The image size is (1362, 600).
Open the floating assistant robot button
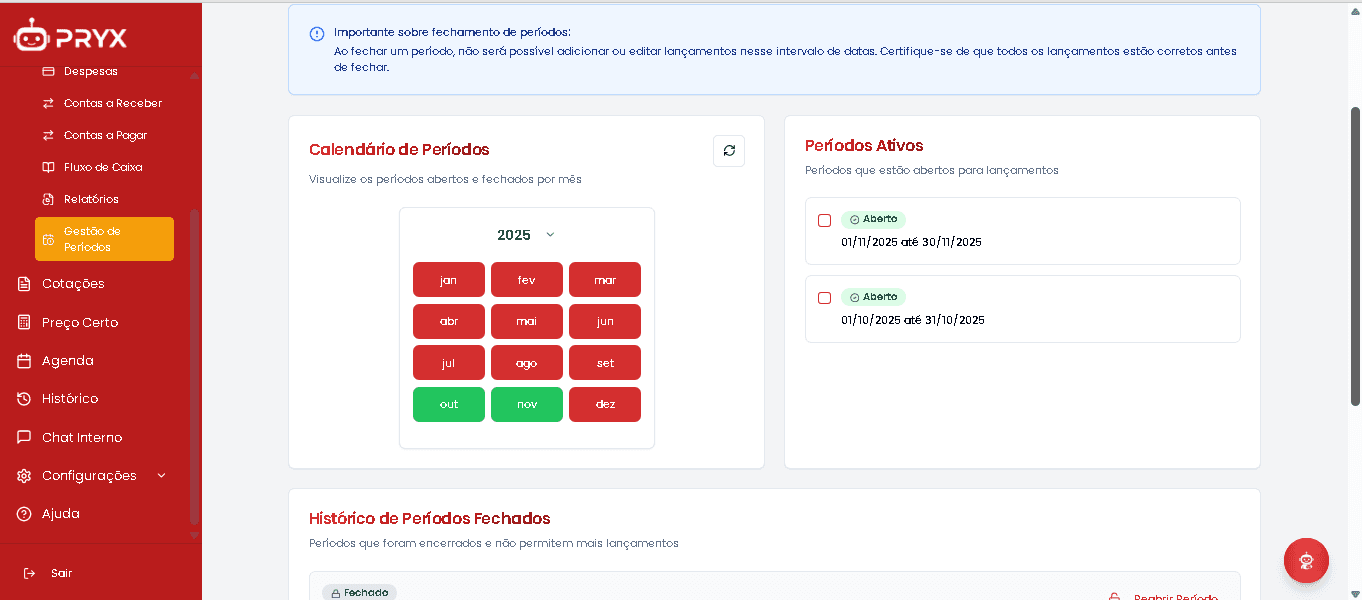1306,560
